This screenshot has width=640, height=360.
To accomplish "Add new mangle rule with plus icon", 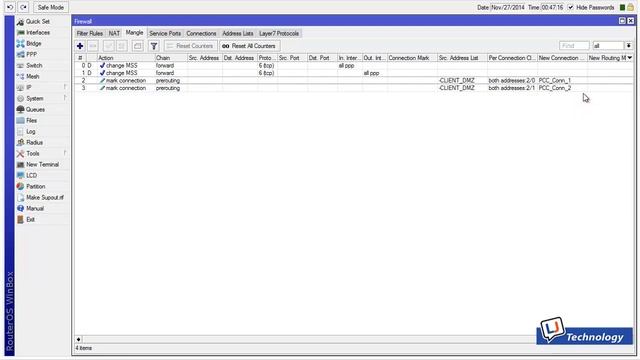I will click(80, 46).
